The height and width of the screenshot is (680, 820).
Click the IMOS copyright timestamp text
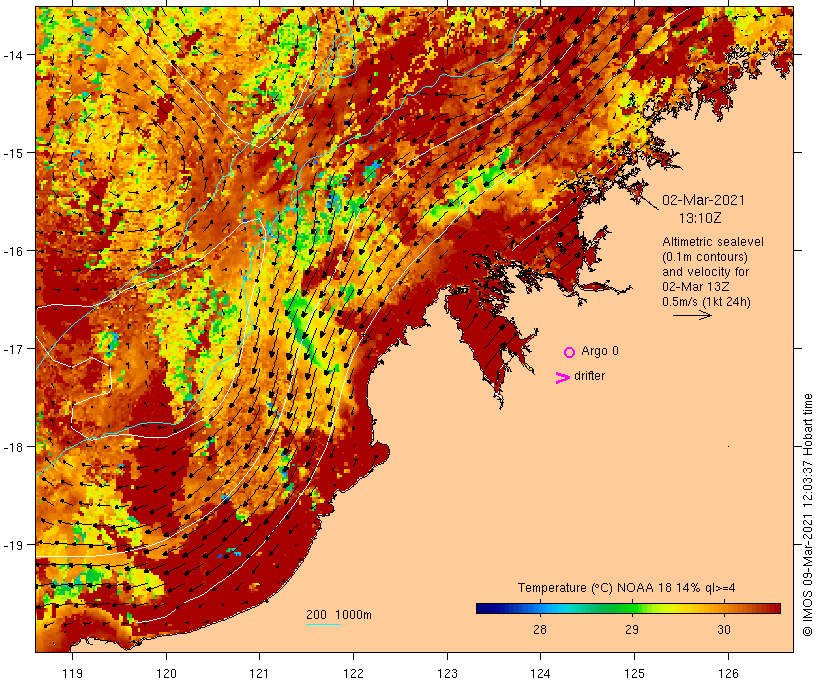pos(807,515)
